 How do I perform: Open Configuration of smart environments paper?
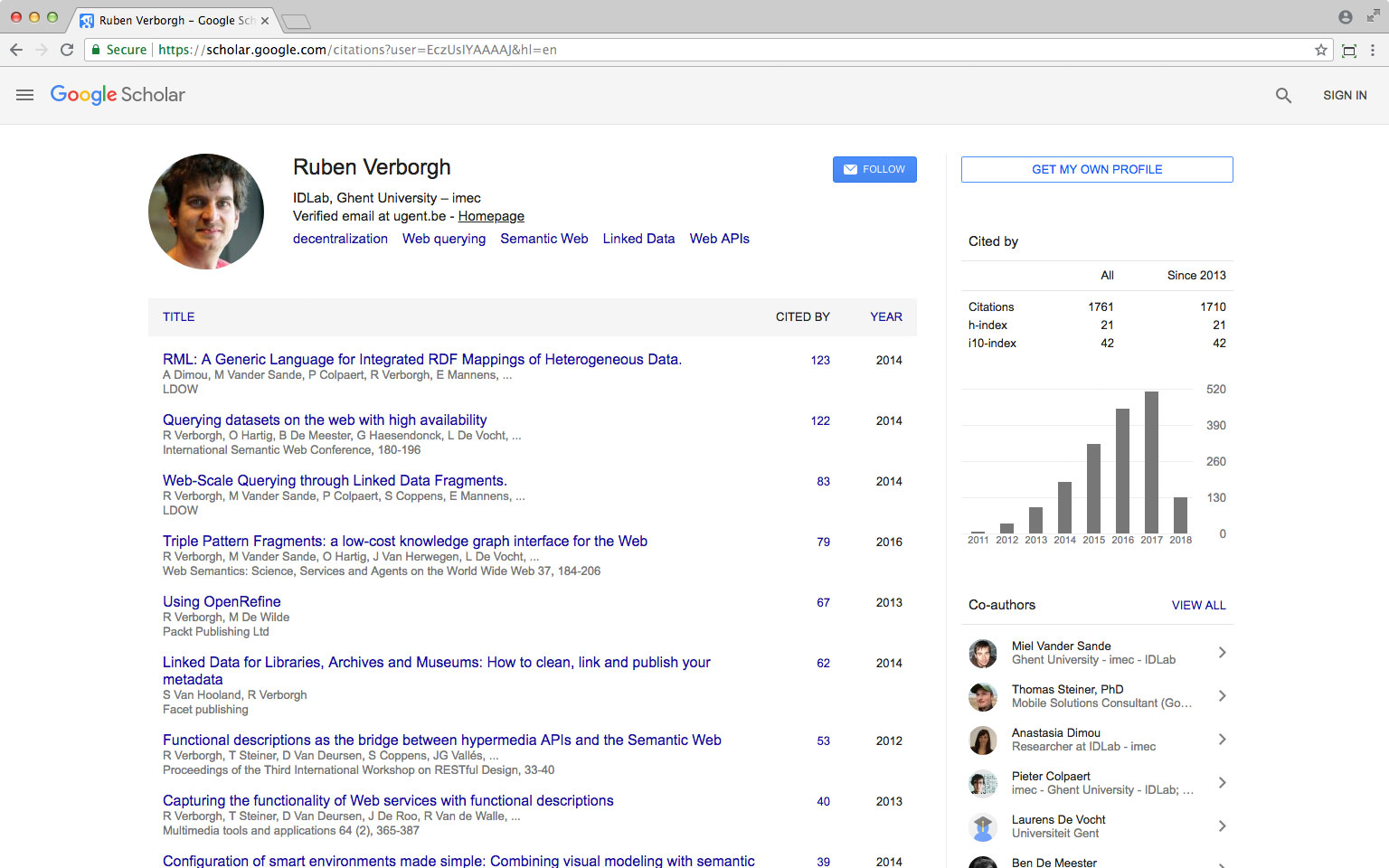point(458,861)
